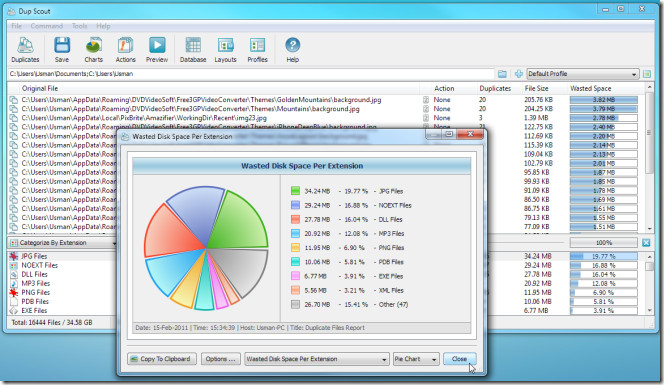
Task: Click the '3.82 MB' wasted space bar
Action: click(x=603, y=100)
